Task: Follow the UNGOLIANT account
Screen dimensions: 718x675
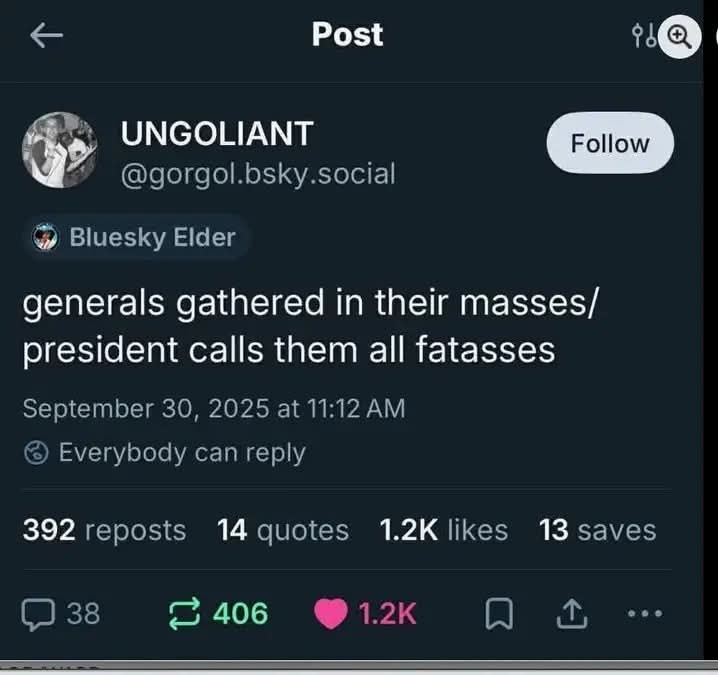Action: 610,144
